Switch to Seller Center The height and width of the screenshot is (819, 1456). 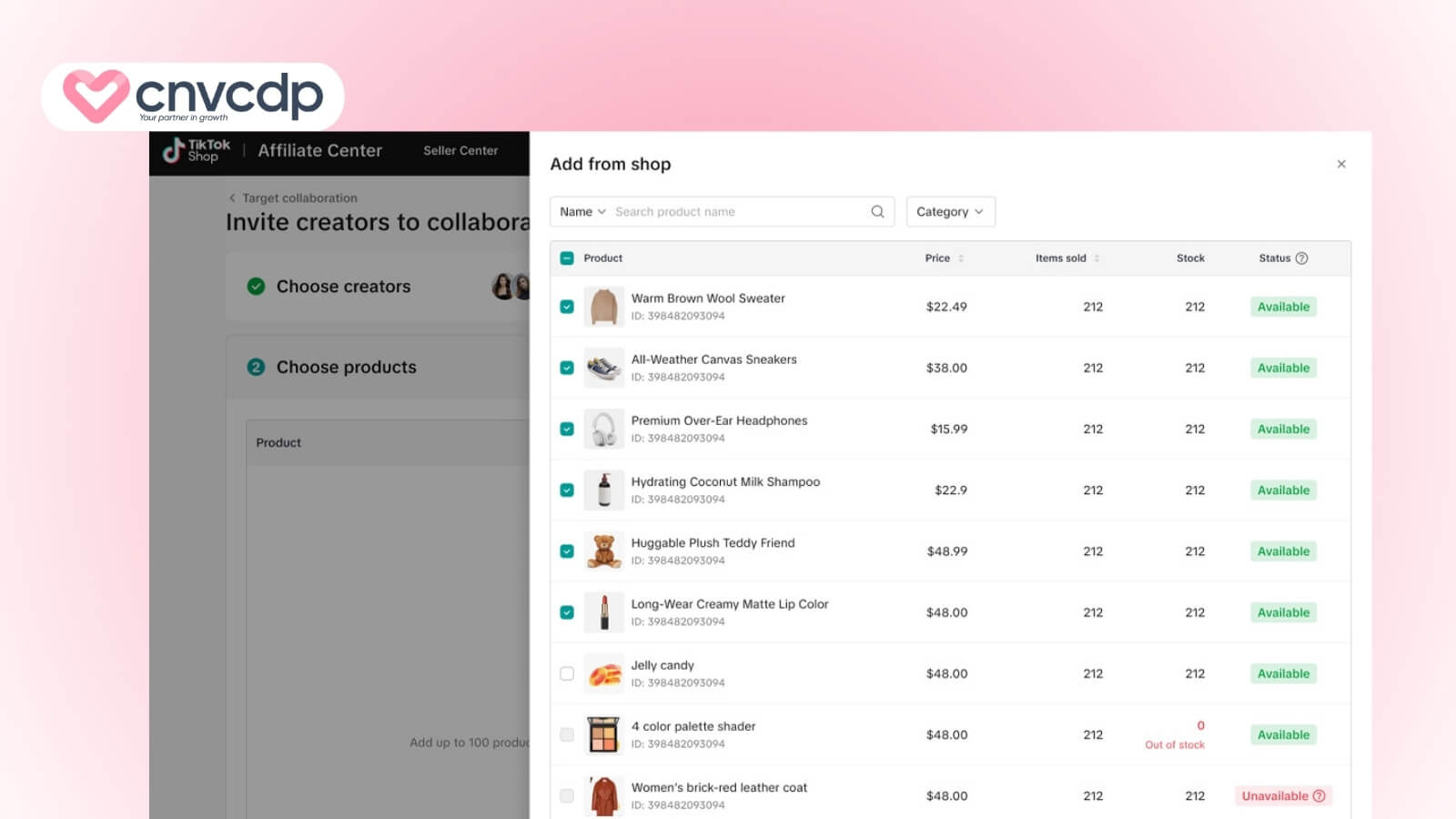point(460,150)
